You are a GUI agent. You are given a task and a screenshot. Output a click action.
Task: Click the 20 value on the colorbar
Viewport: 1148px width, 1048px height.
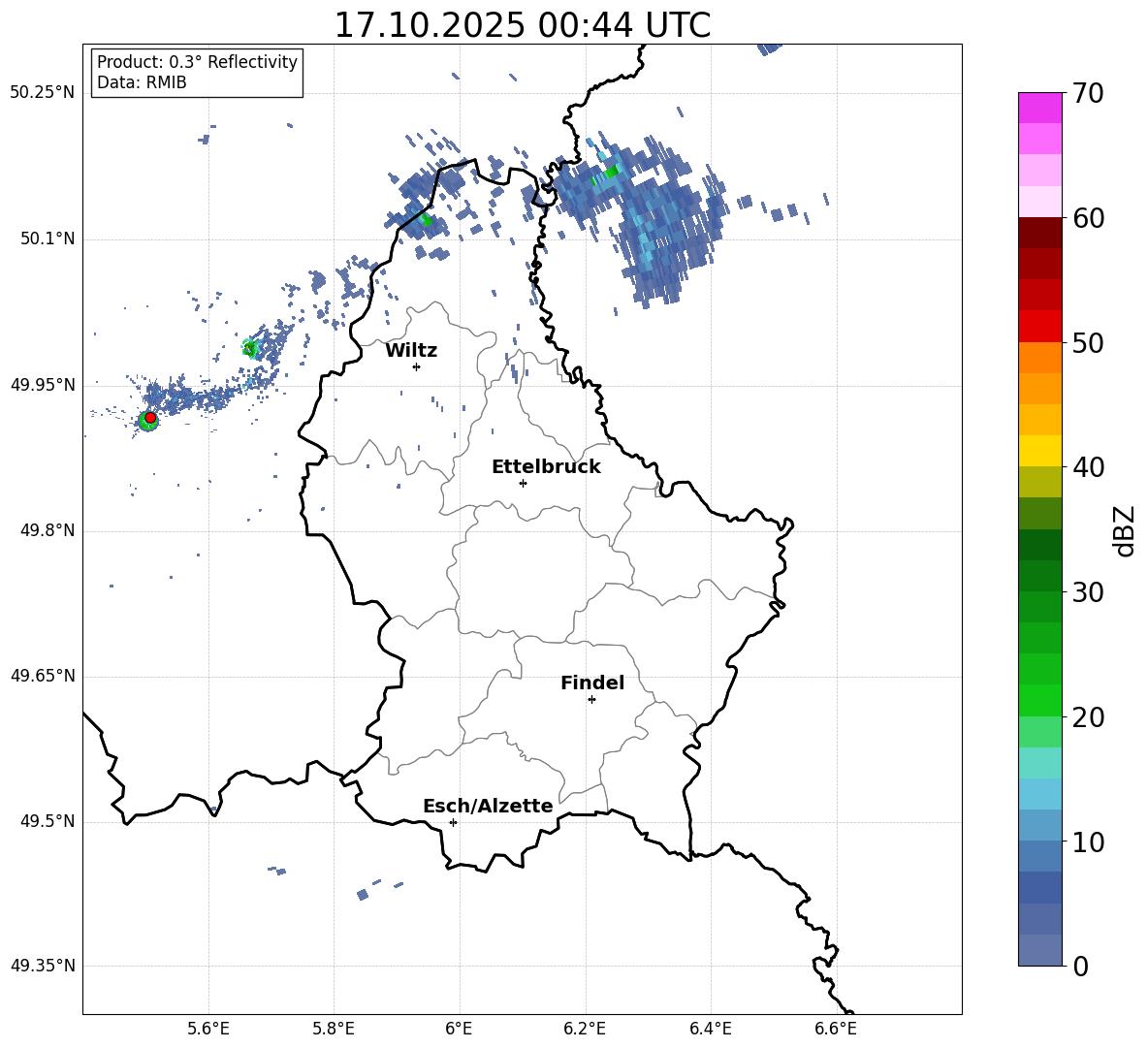tap(1088, 717)
